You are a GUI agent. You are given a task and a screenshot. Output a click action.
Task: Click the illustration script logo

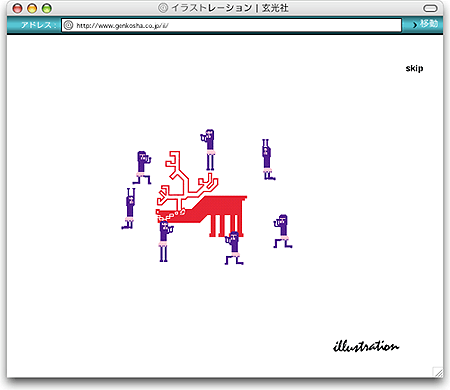366,346
